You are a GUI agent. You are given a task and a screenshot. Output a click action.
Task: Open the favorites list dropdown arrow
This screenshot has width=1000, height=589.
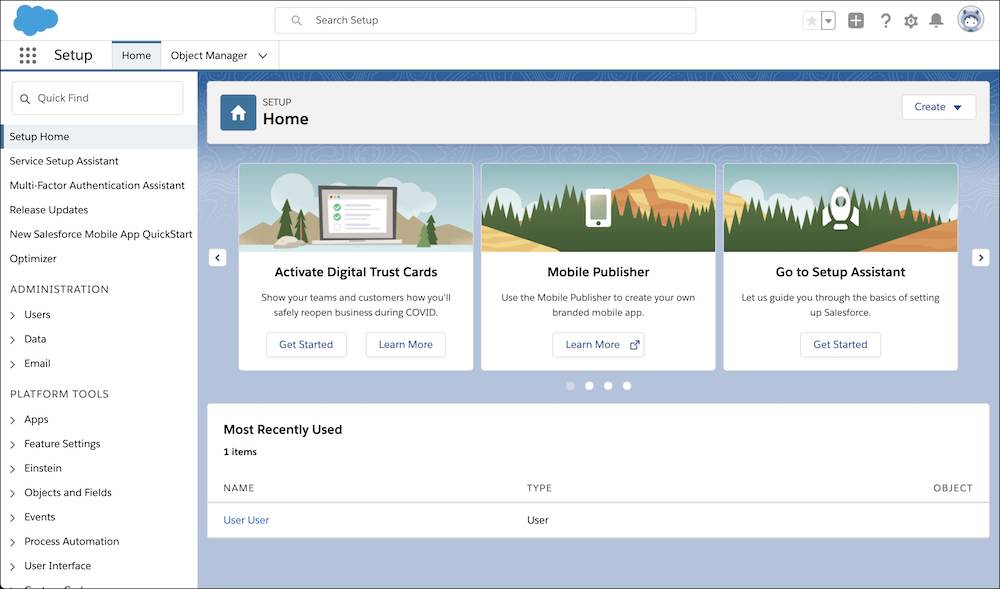pos(828,20)
